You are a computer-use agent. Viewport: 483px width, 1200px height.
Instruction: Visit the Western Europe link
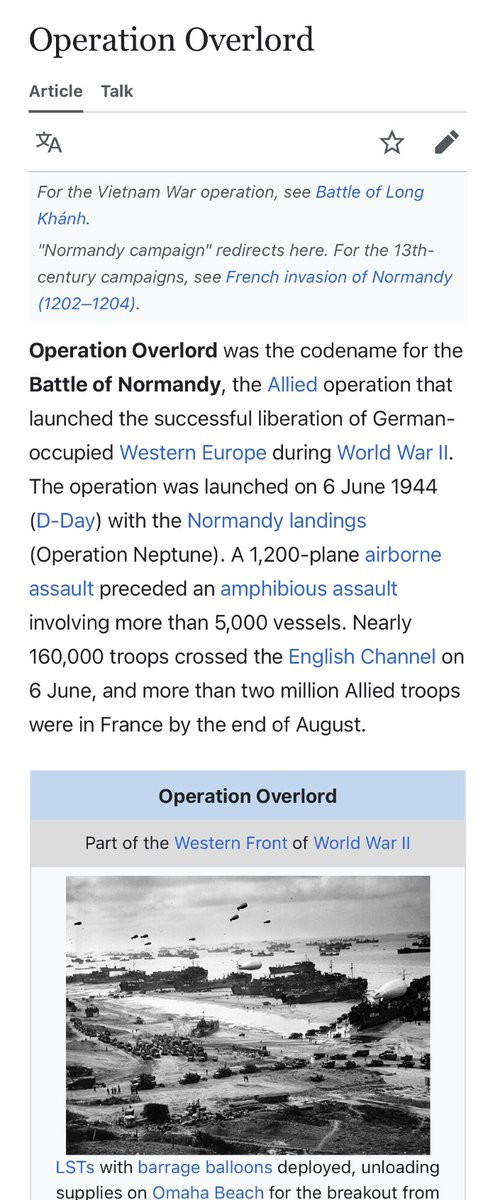193,453
